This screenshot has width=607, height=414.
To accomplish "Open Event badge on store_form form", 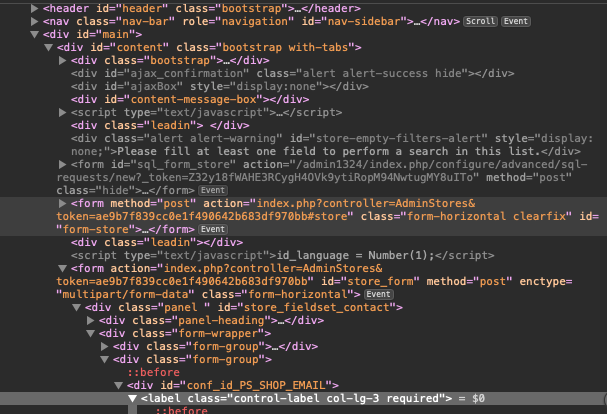I will pyautogui.click(x=379, y=294).
